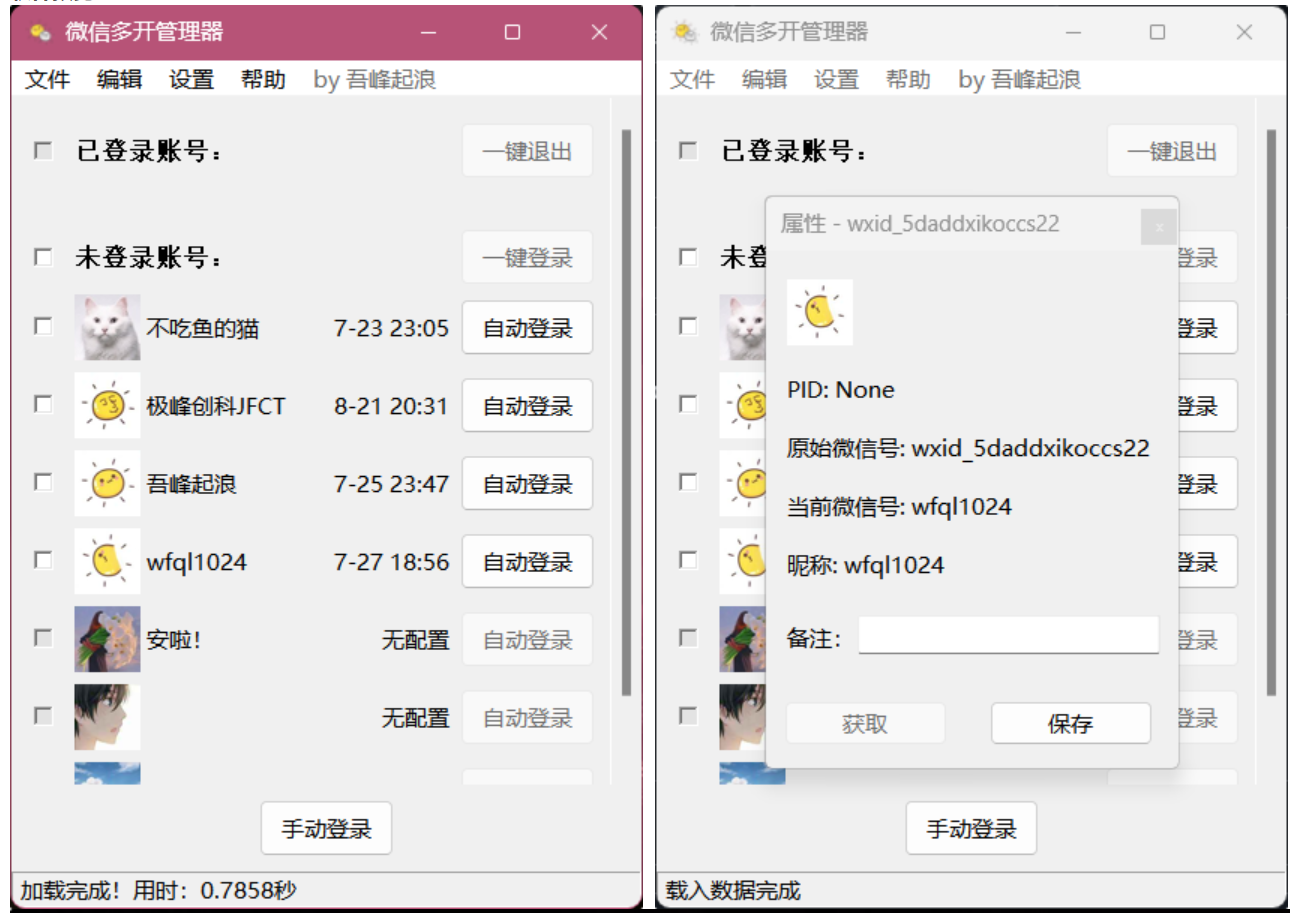Open 文件 menu in left window
The height and width of the screenshot is (913, 1290).
pos(47,80)
